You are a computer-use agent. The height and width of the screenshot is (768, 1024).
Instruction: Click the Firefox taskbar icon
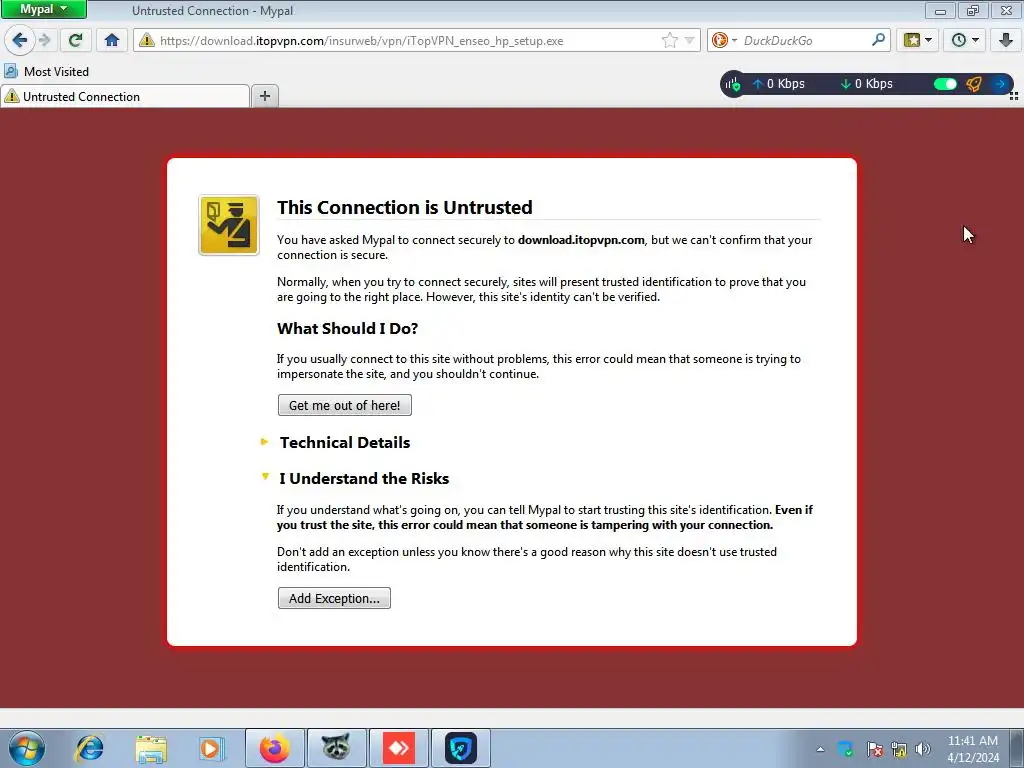tap(274, 748)
